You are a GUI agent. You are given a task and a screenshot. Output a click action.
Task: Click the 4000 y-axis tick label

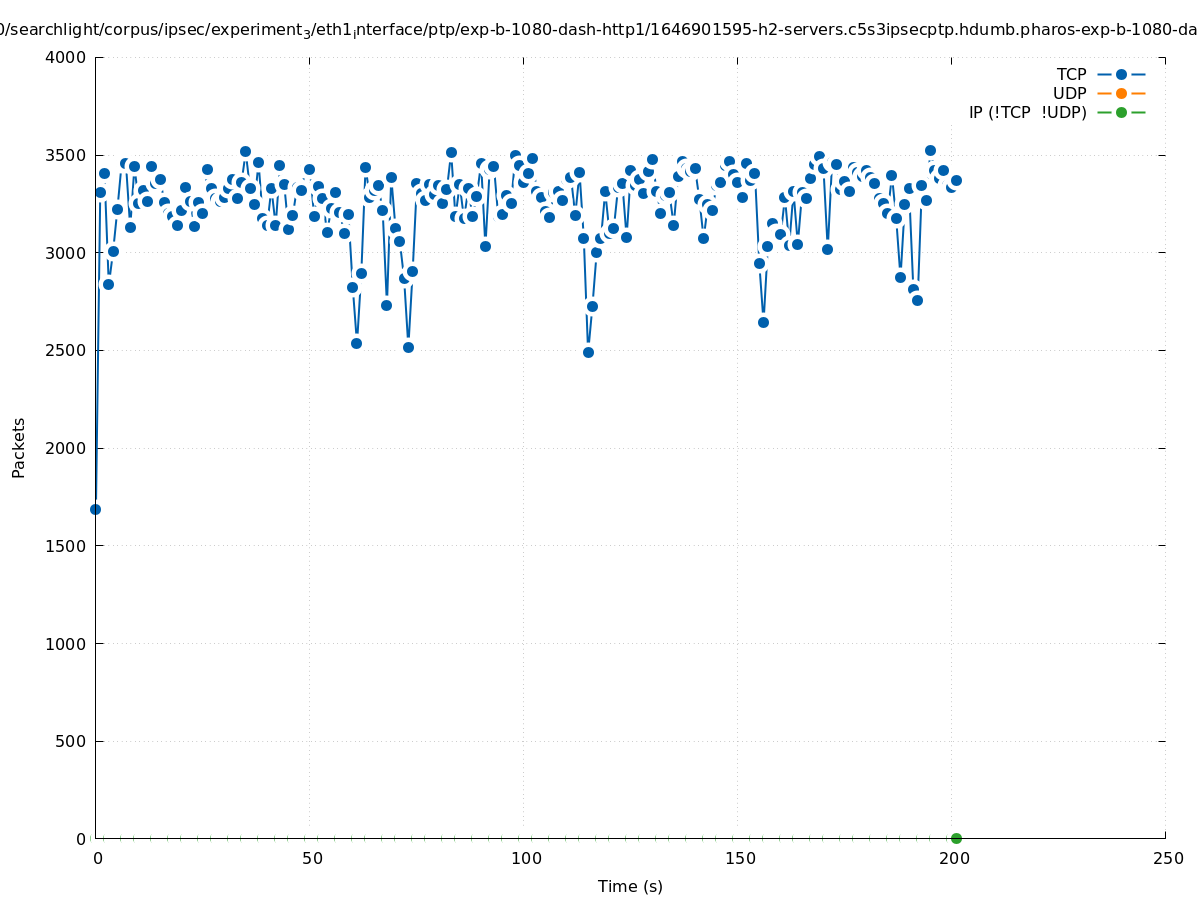(x=66, y=57)
